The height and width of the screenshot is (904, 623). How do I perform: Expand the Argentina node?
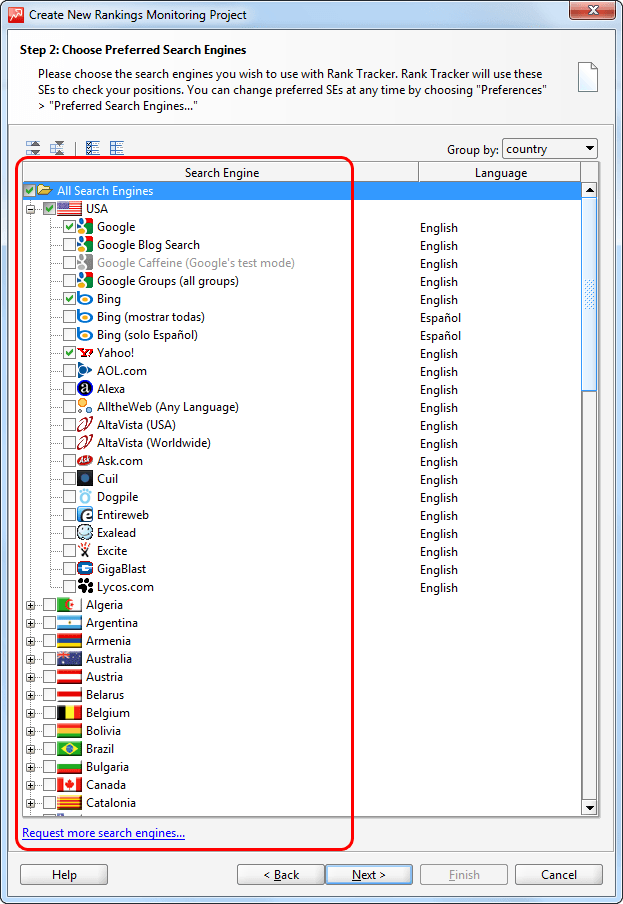click(x=31, y=623)
